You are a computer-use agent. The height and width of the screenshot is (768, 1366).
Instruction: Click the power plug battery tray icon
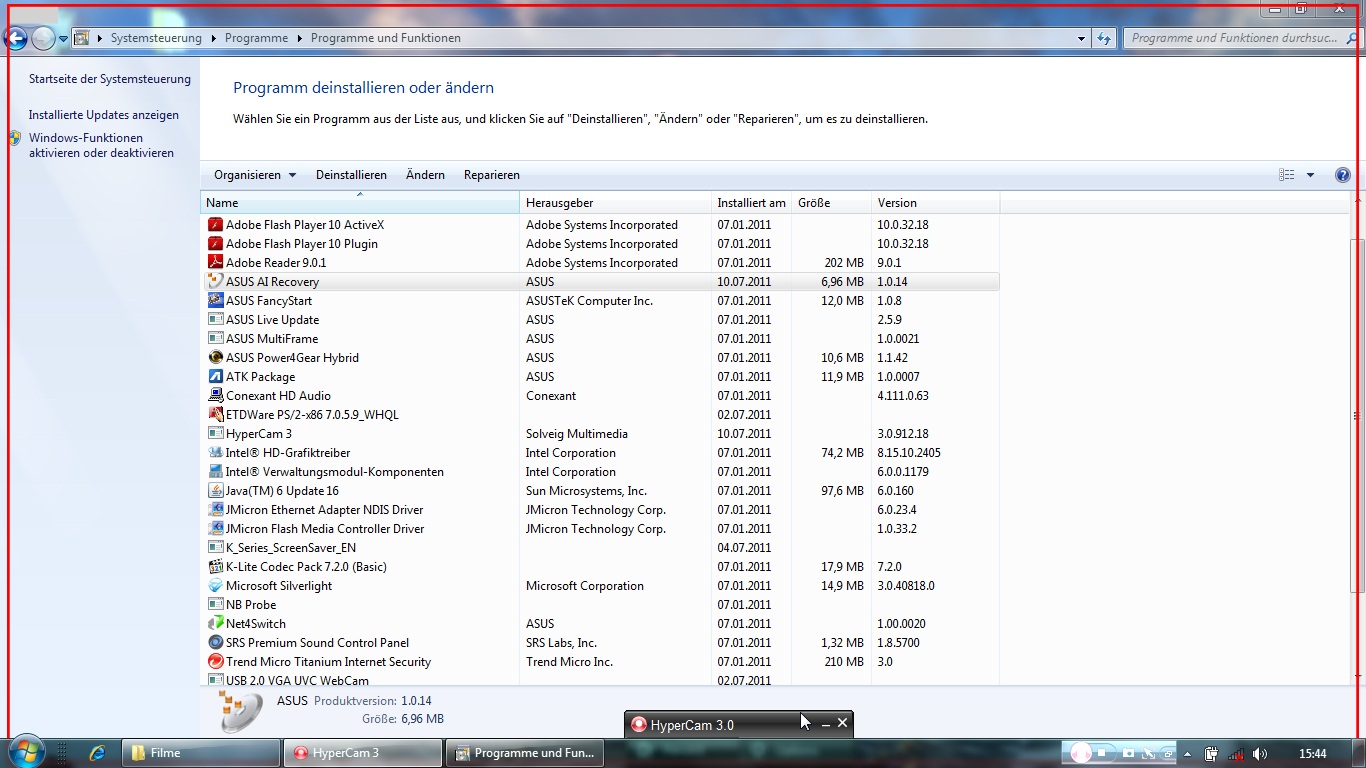tap(1211, 754)
